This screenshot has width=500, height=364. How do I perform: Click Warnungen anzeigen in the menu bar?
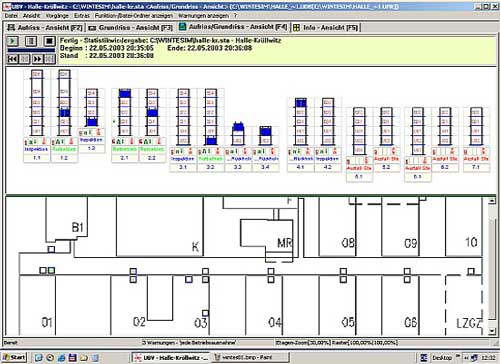pyautogui.click(x=203, y=16)
